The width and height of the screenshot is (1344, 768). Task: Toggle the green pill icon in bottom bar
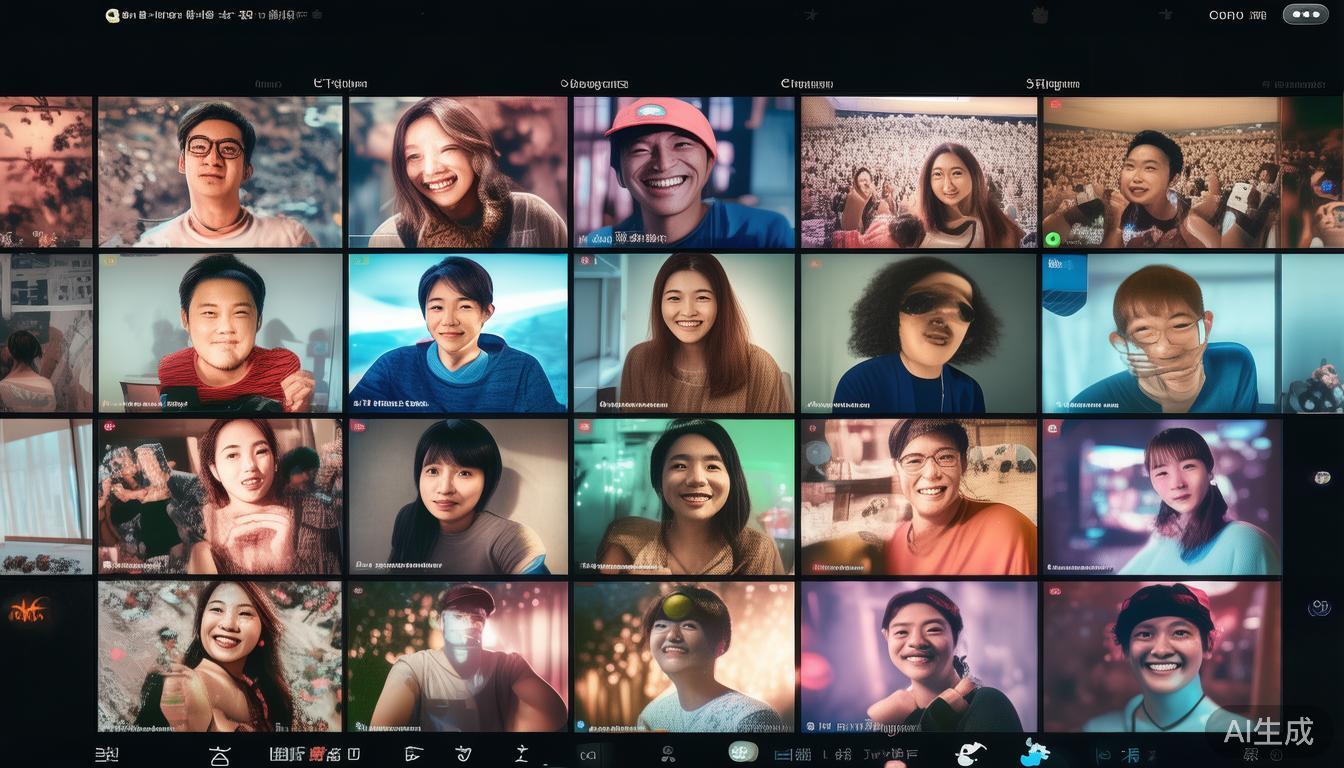click(x=743, y=752)
